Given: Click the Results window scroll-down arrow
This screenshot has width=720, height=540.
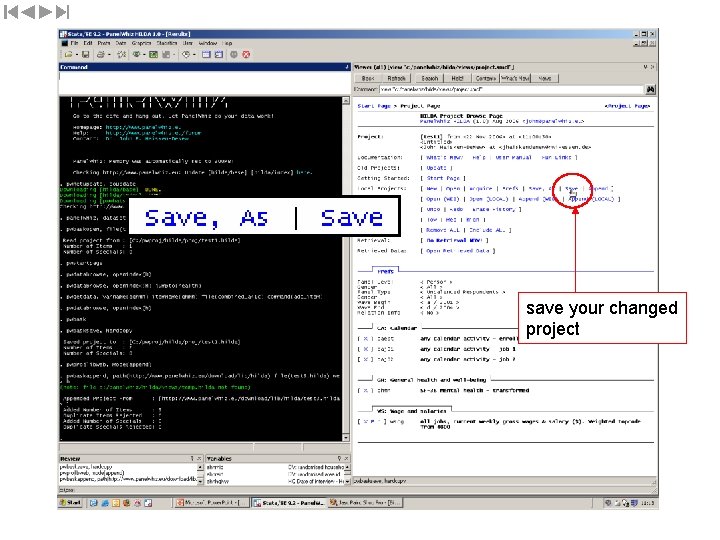Looking at the screenshot, I should click(346, 438).
